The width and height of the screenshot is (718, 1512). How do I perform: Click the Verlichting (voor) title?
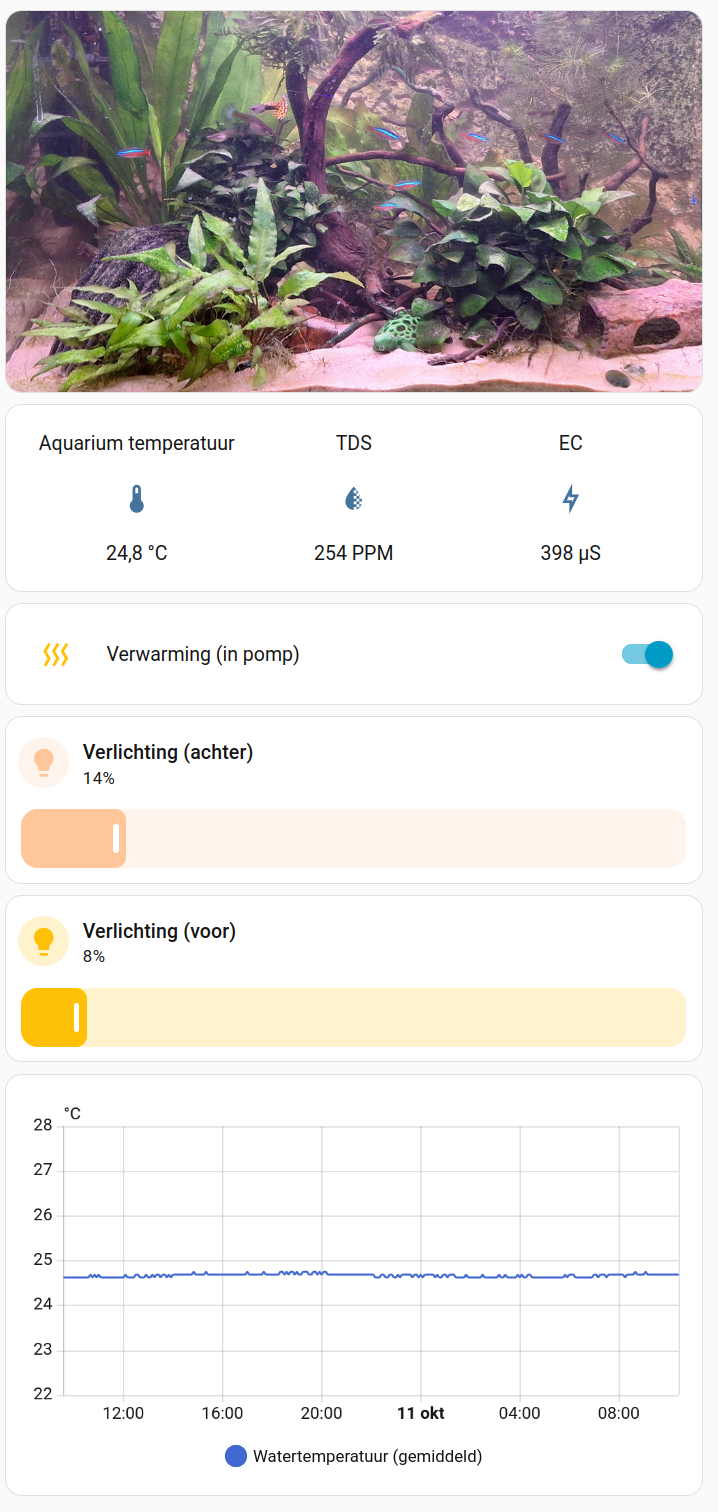159,931
